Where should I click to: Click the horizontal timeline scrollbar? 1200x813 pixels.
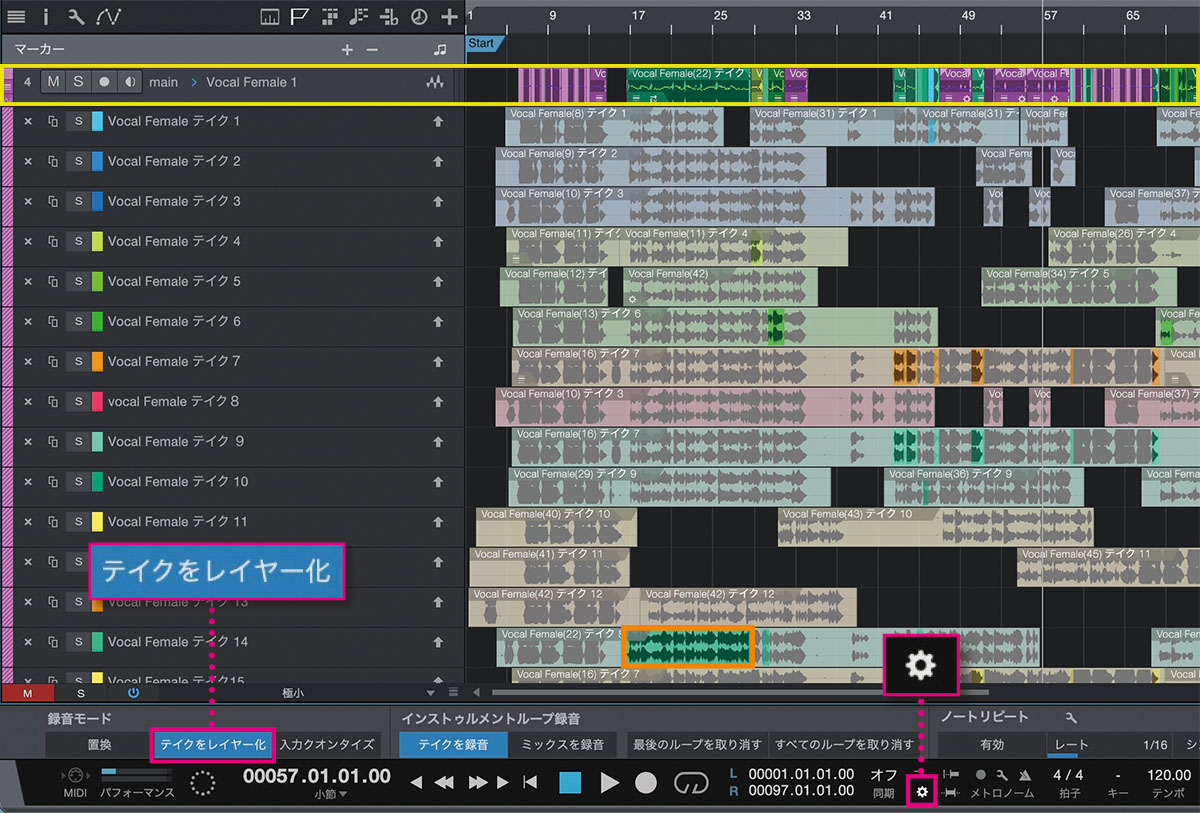click(740, 692)
